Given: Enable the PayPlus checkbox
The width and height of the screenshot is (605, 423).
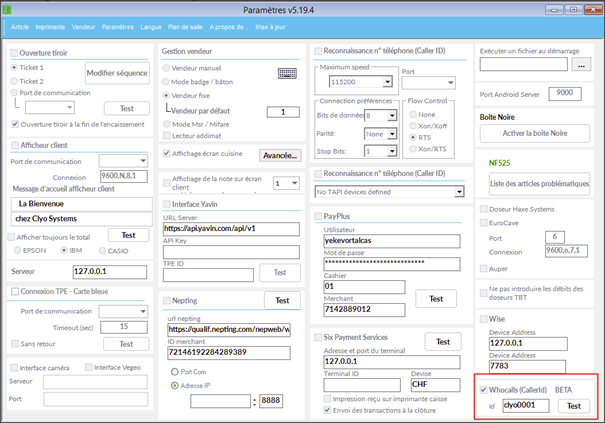Looking at the screenshot, I should pyautogui.click(x=318, y=217).
